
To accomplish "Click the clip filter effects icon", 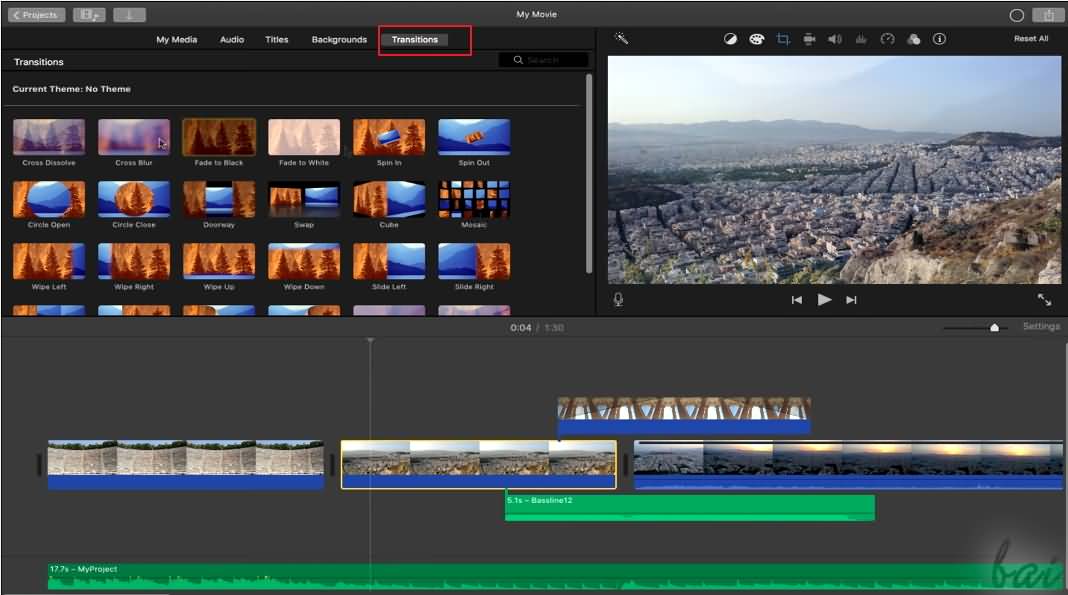I will point(914,39).
